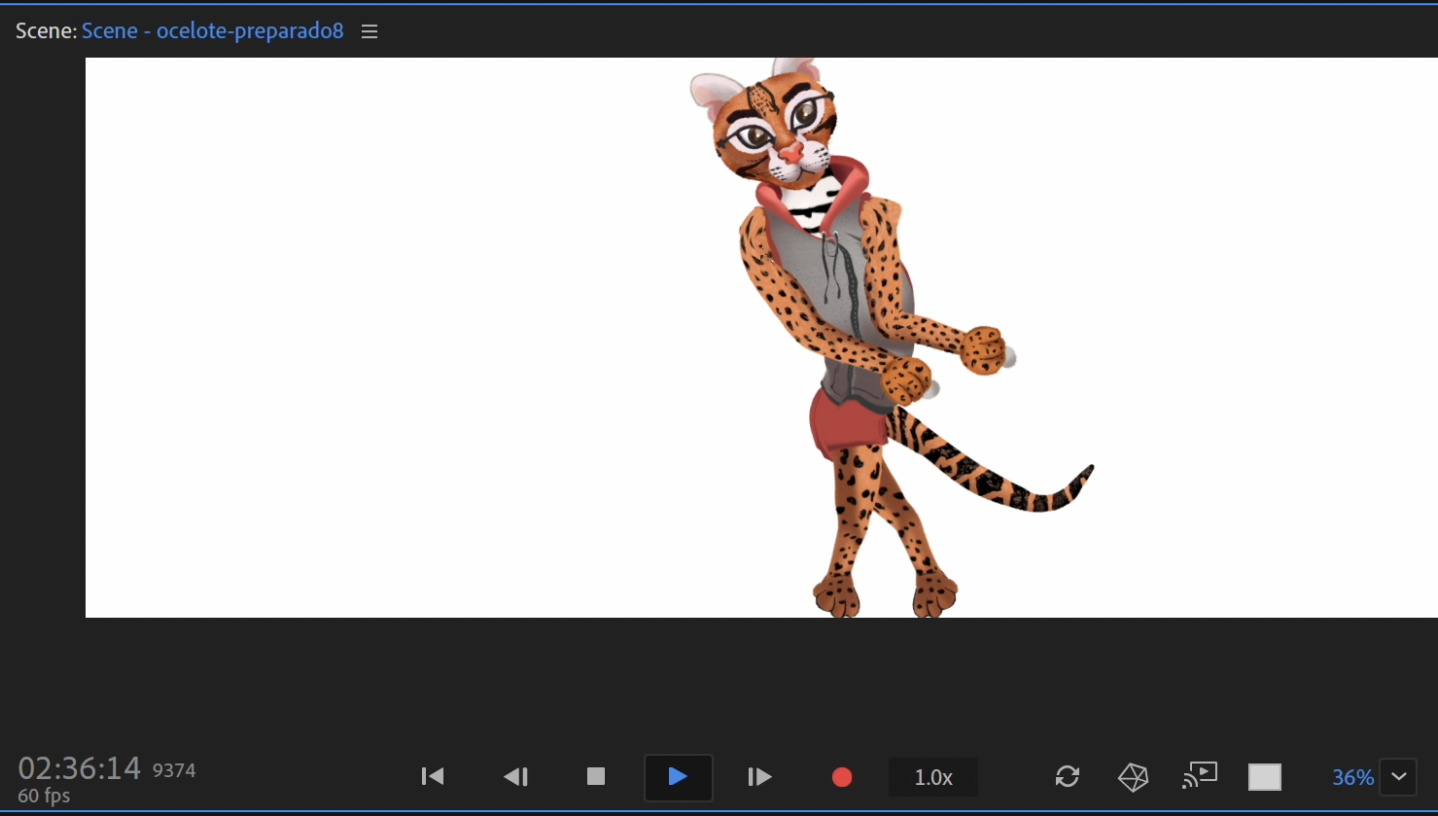
Task: Enable the live stream output icon
Action: click(x=1199, y=776)
